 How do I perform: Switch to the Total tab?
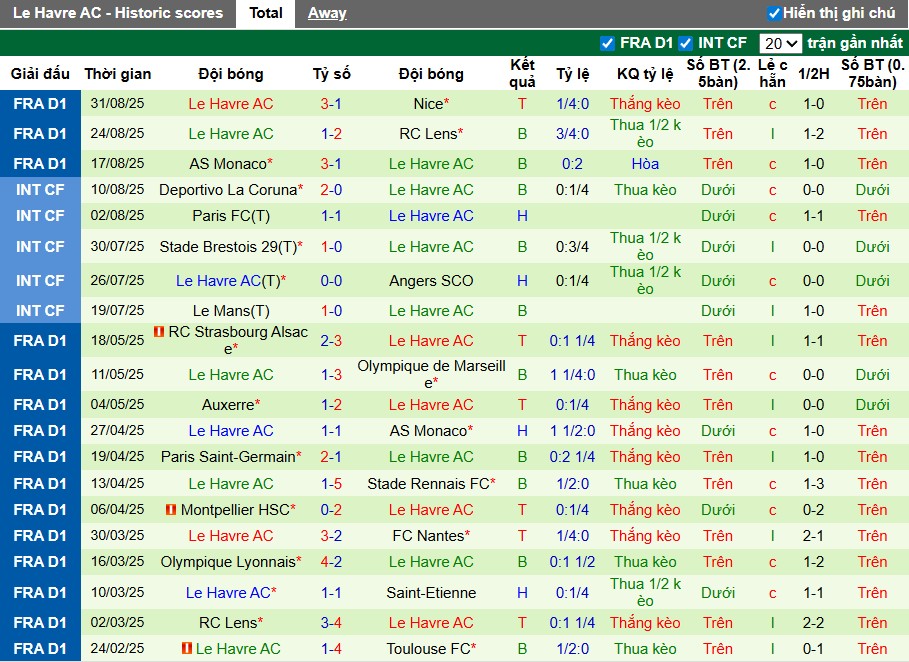tap(265, 13)
